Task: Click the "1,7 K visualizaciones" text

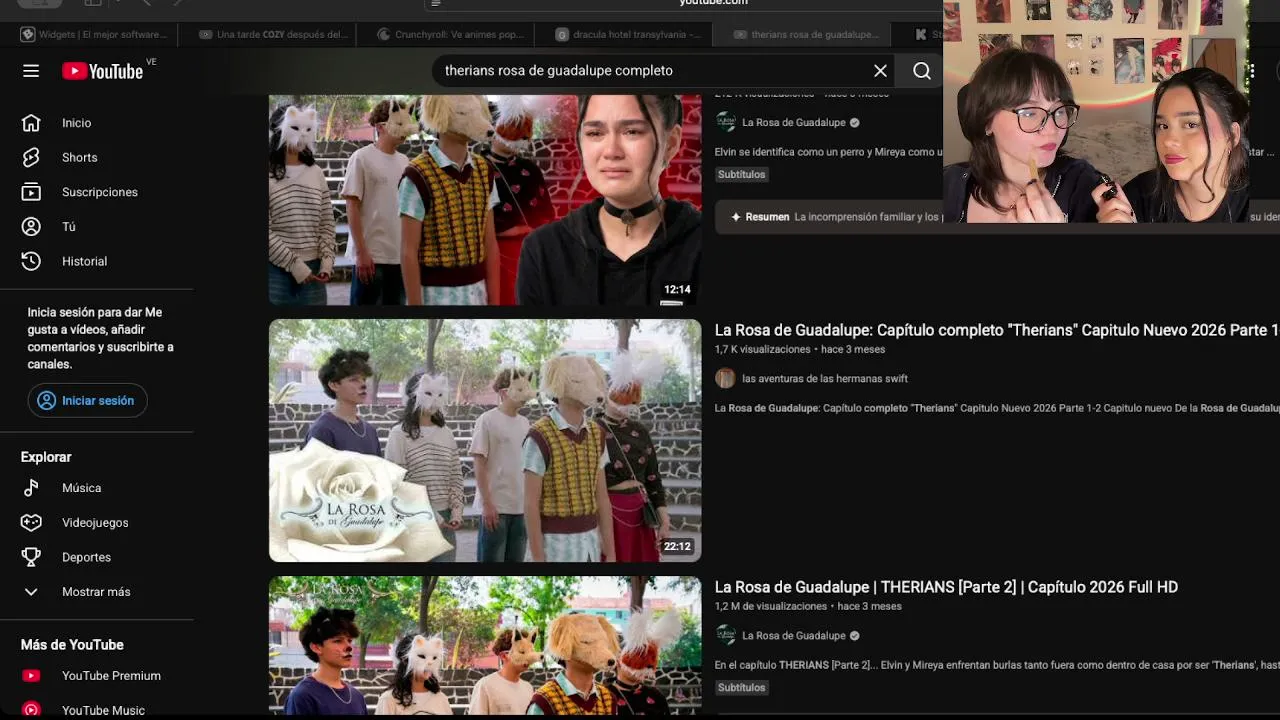Action: click(x=763, y=350)
